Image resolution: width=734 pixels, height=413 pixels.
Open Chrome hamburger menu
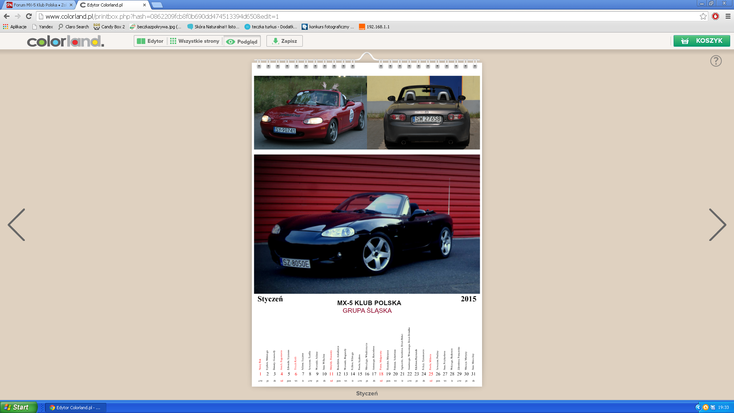coord(727,16)
